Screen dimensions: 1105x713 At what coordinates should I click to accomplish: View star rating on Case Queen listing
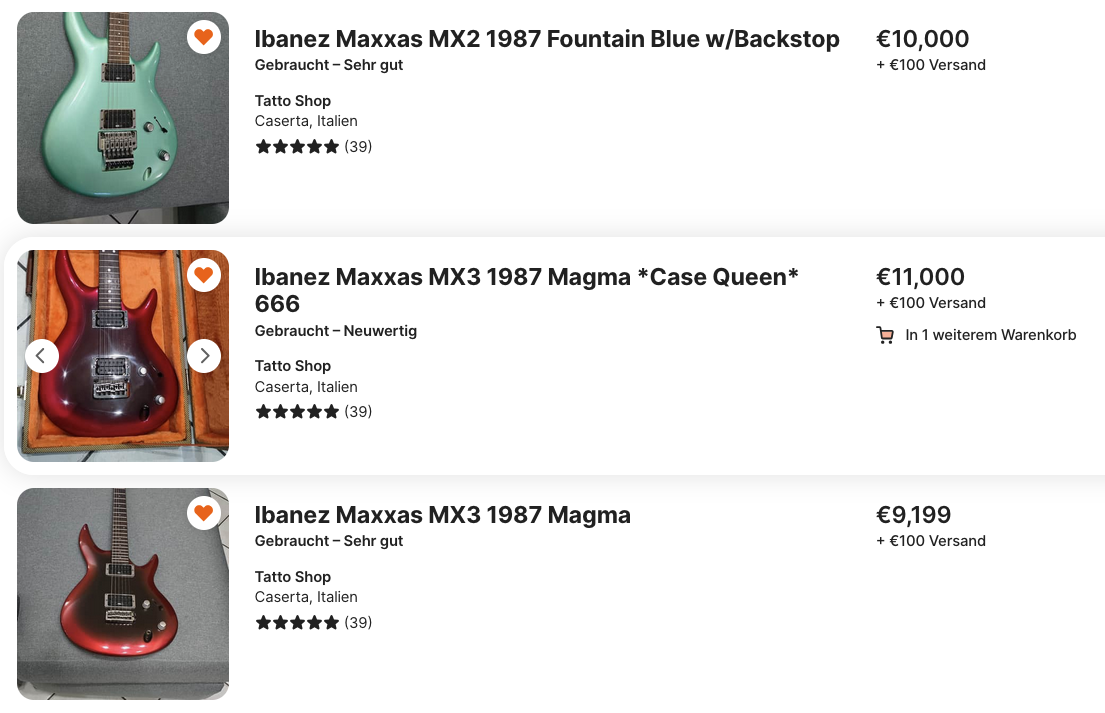point(313,412)
